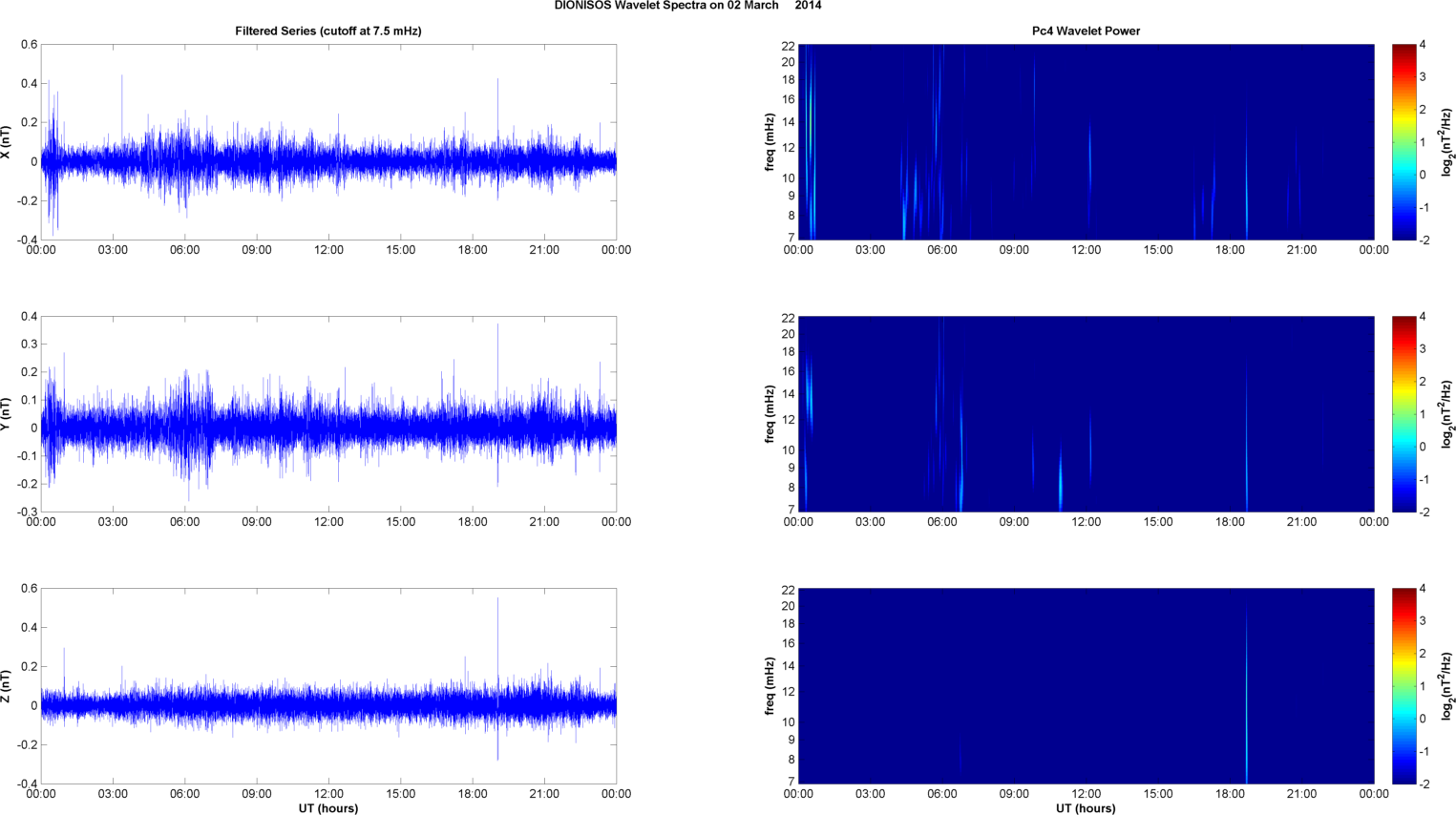Click the DIONISOS Wavelet Spectra figure title
Image resolution: width=1456 pixels, height=815 pixels.
click(x=687, y=6)
